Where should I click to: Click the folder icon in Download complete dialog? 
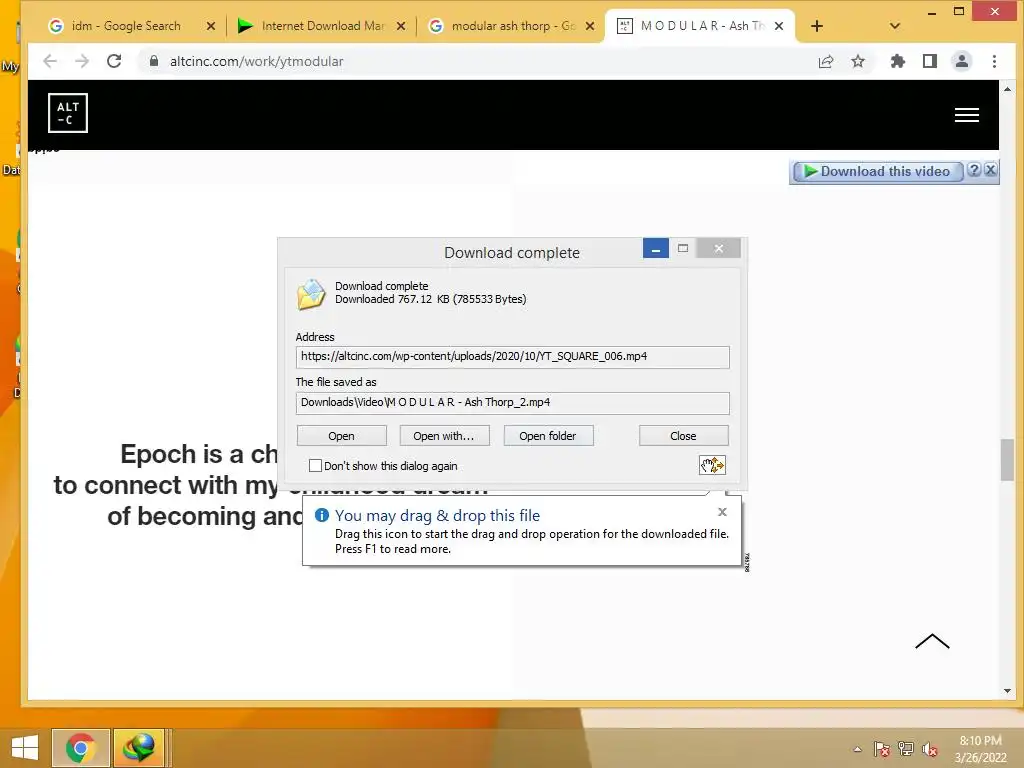click(311, 294)
